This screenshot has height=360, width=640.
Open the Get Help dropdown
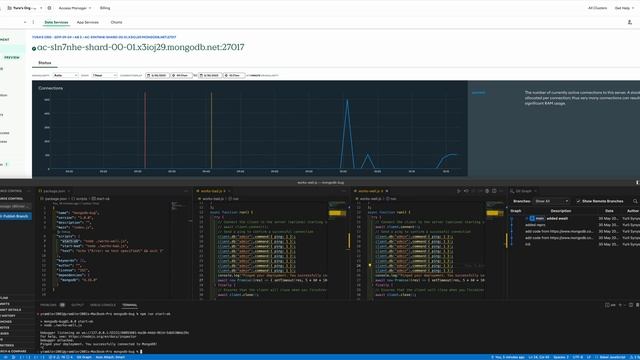(x=624, y=8)
